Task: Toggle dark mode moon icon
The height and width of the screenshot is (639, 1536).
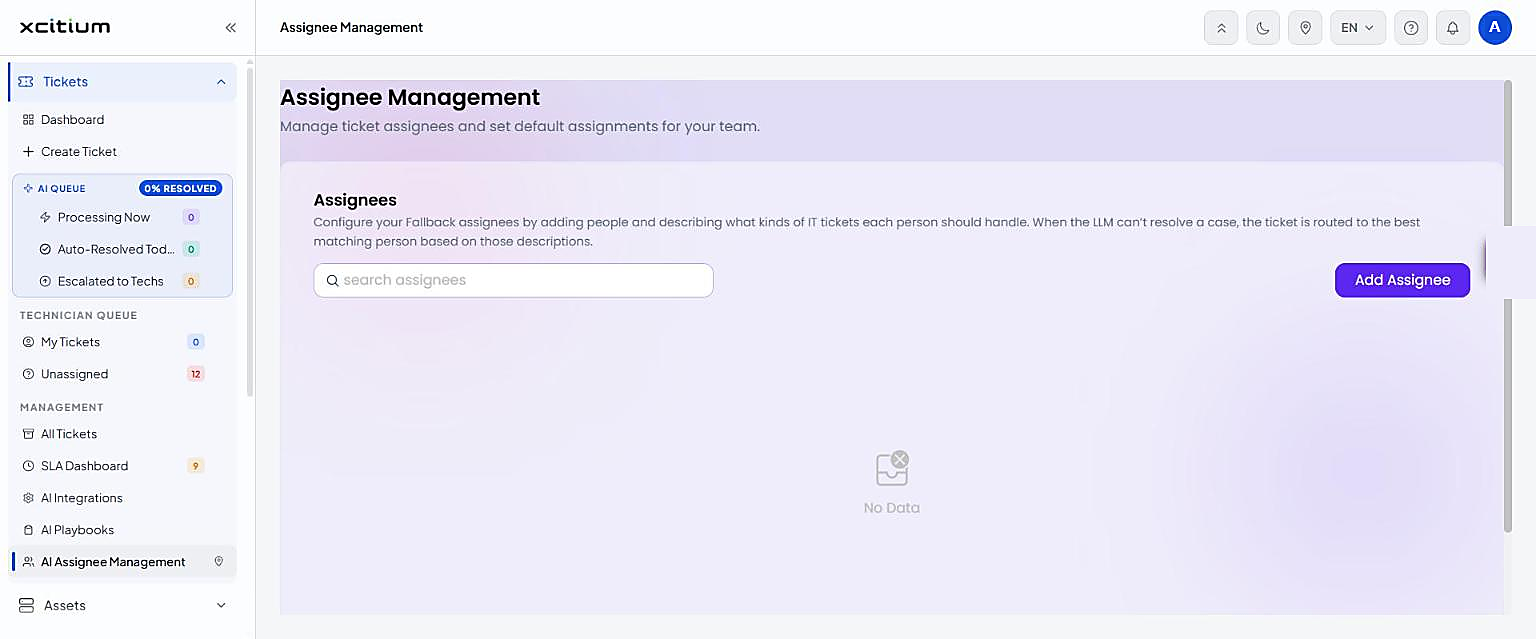Action: [x=1263, y=28]
